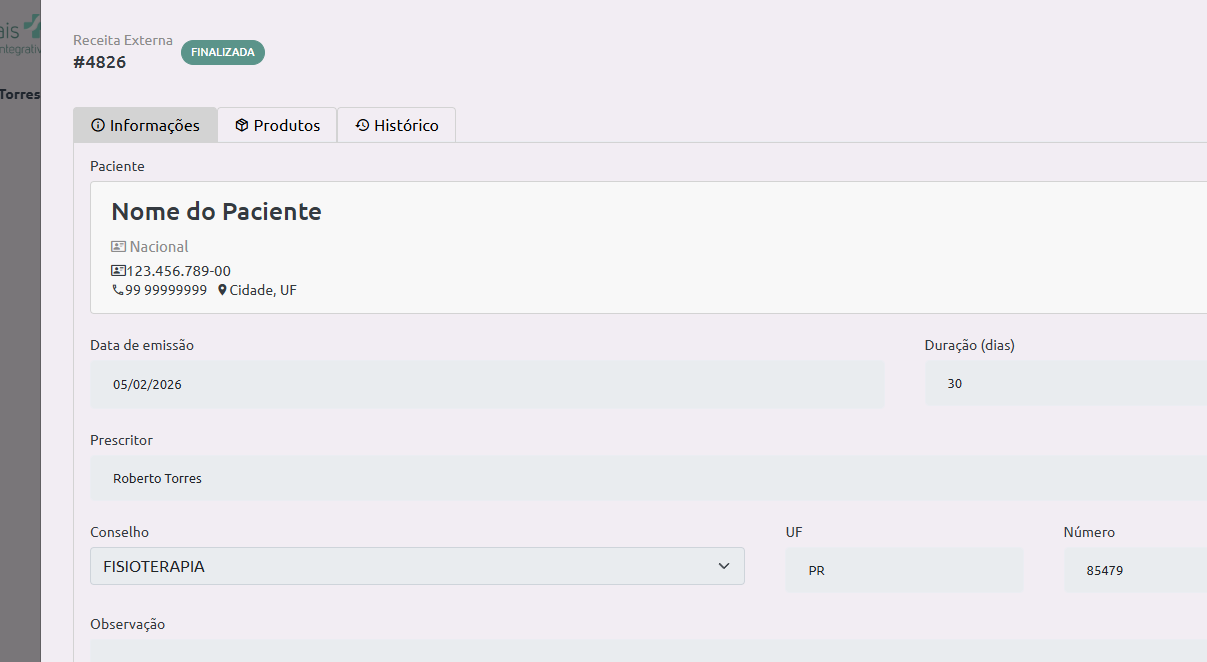Click the Número field showing 85479
The image size is (1207, 662).
1135,570
